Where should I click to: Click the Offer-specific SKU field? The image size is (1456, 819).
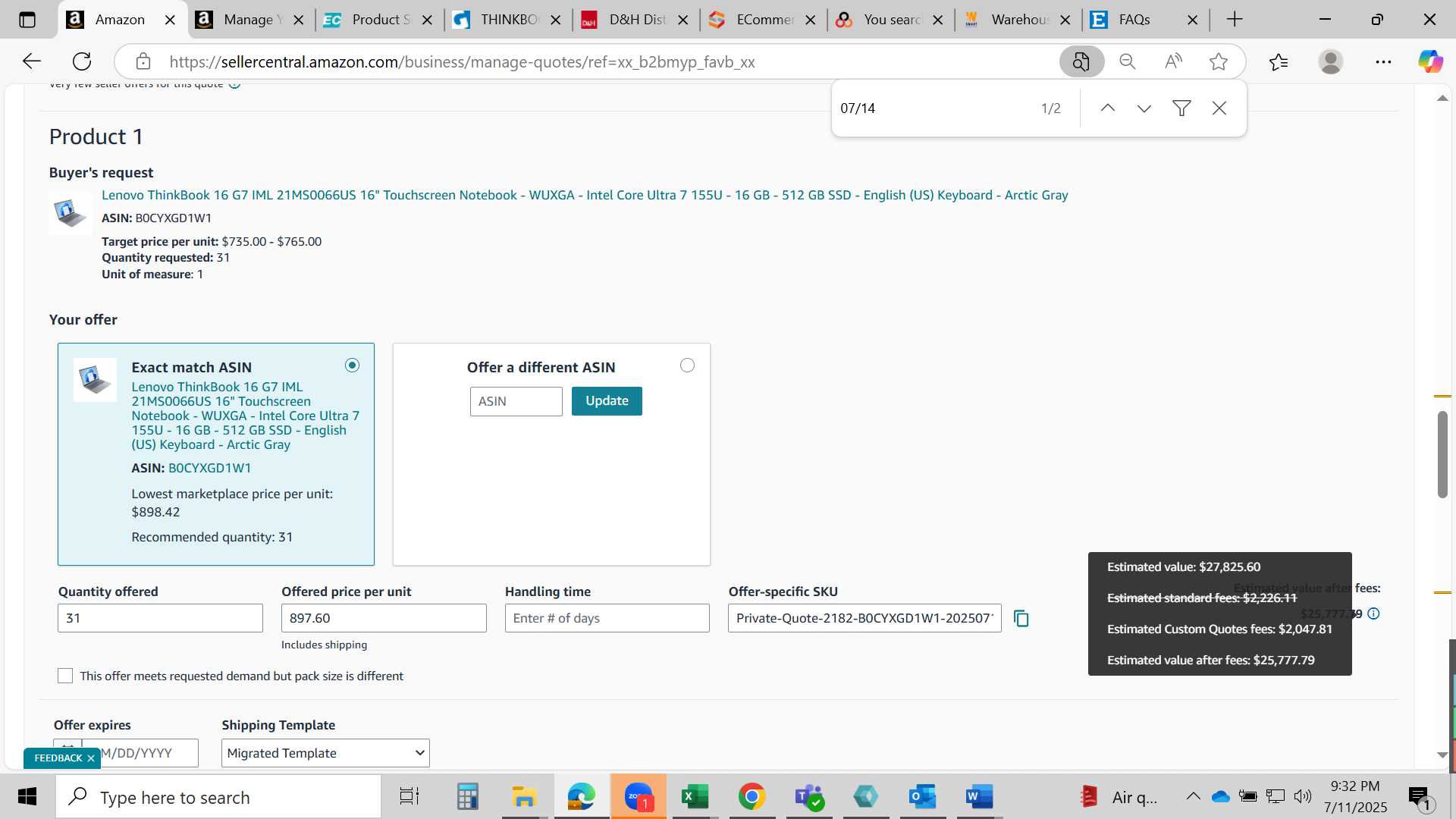coord(864,618)
